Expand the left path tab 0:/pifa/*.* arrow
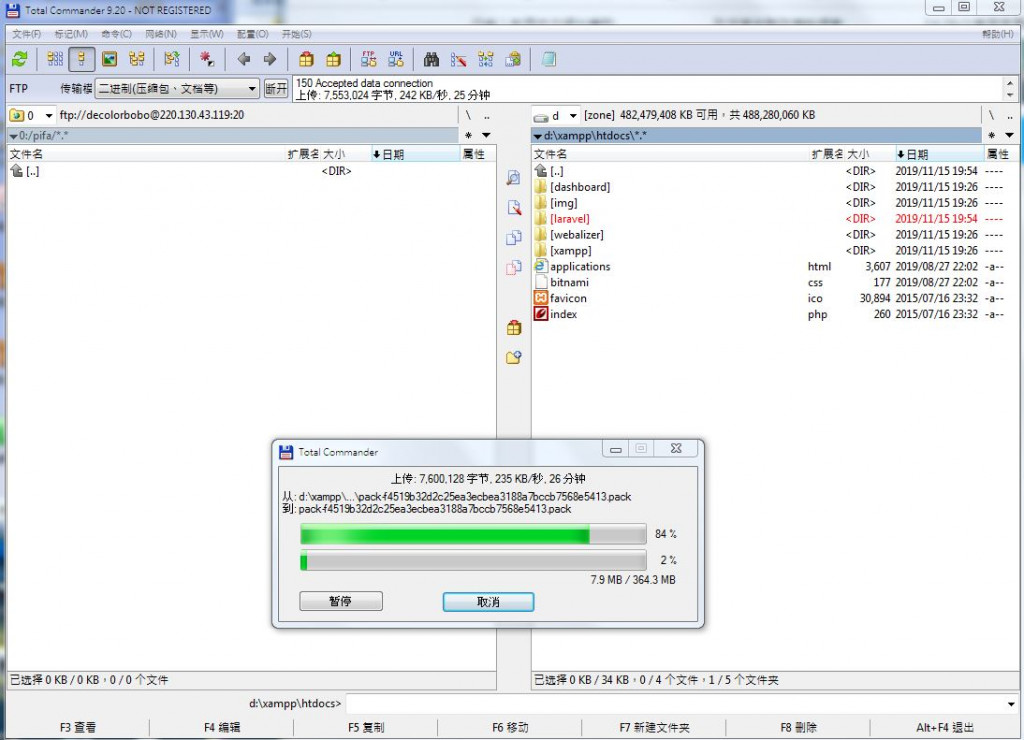This screenshot has width=1024, height=740. (x=13, y=136)
